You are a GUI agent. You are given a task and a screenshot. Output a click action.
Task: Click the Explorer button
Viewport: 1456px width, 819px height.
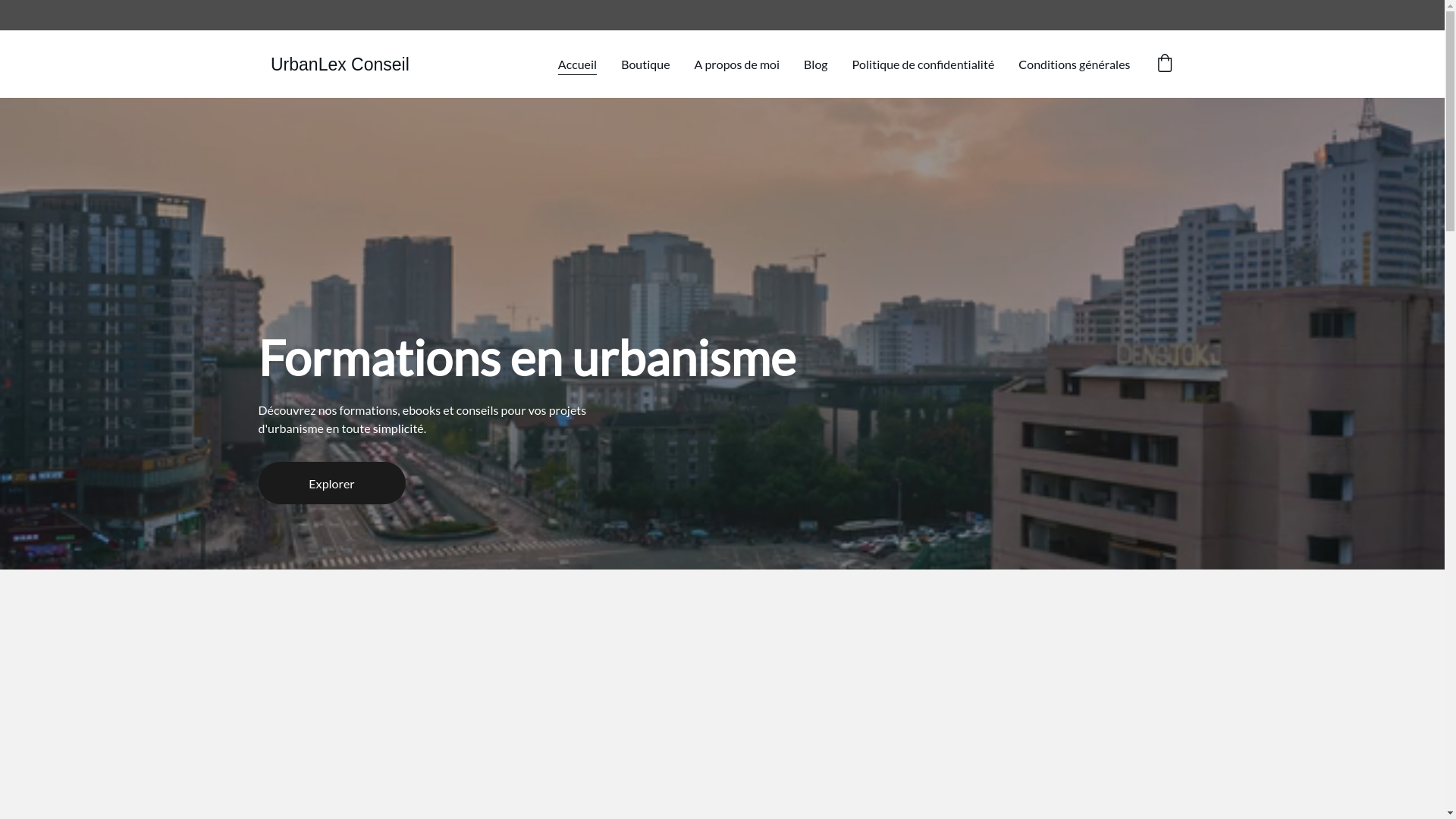(x=331, y=483)
